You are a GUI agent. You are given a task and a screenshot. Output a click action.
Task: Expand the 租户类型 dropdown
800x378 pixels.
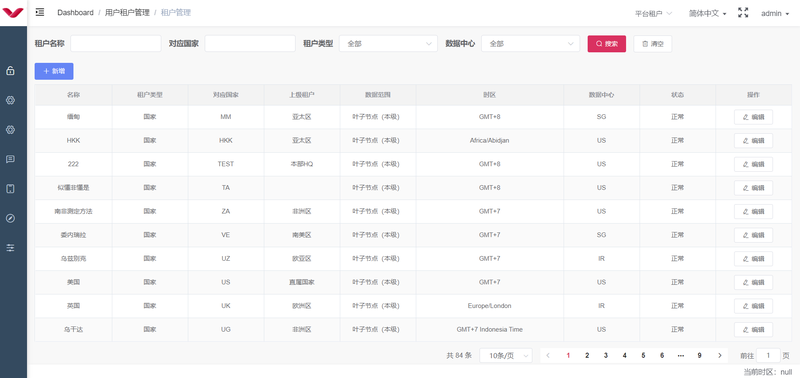tap(388, 44)
